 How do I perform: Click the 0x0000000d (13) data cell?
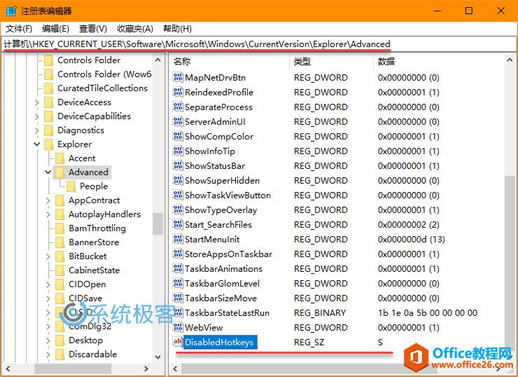coord(411,239)
